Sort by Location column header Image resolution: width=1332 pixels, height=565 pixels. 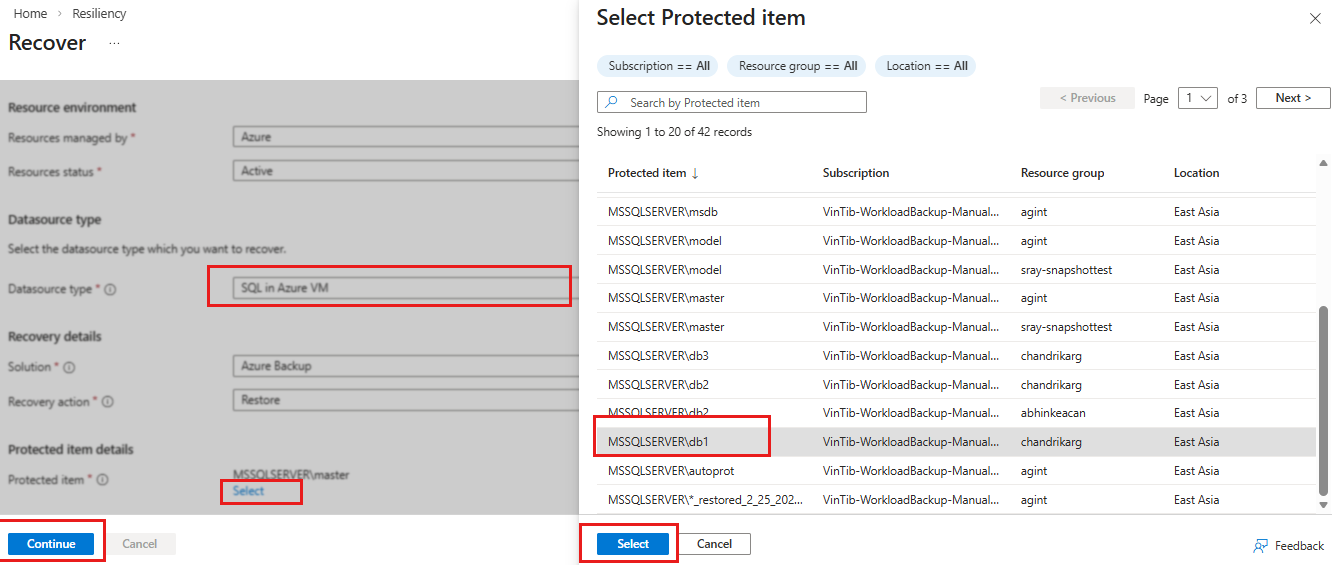(1196, 173)
